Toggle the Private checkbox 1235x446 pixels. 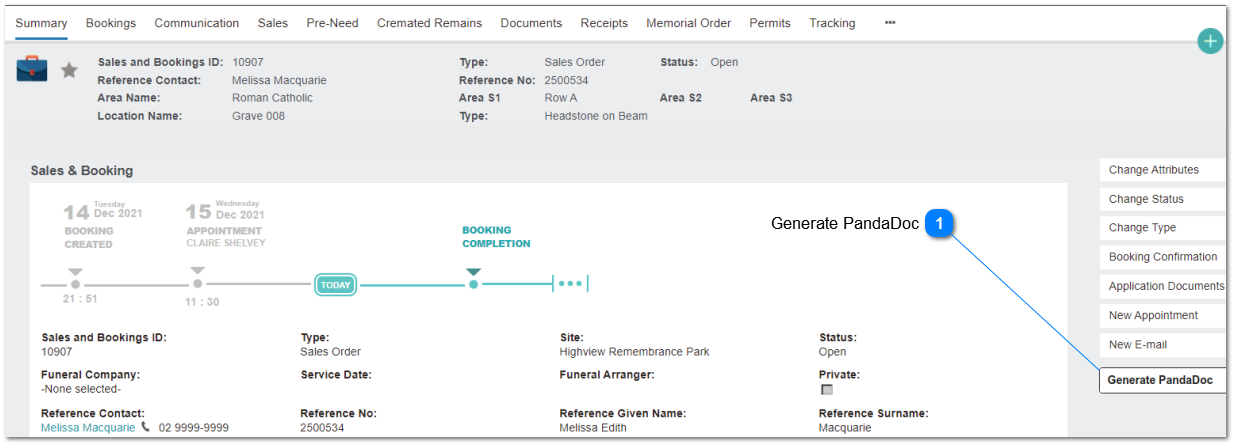click(x=827, y=390)
